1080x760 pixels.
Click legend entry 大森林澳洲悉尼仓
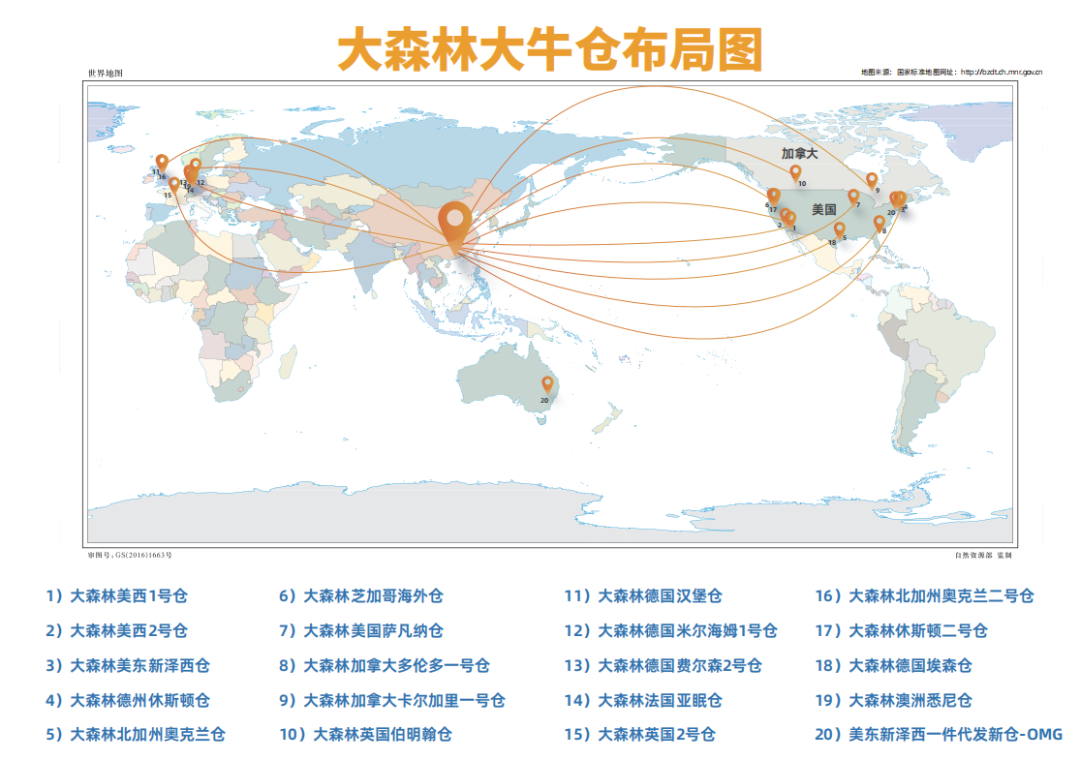point(893,700)
